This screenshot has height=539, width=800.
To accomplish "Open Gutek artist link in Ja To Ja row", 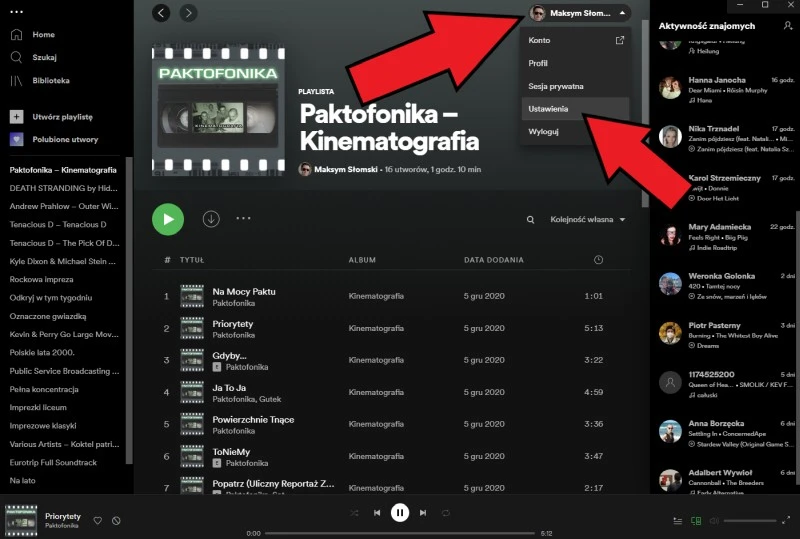I will click(x=270, y=399).
